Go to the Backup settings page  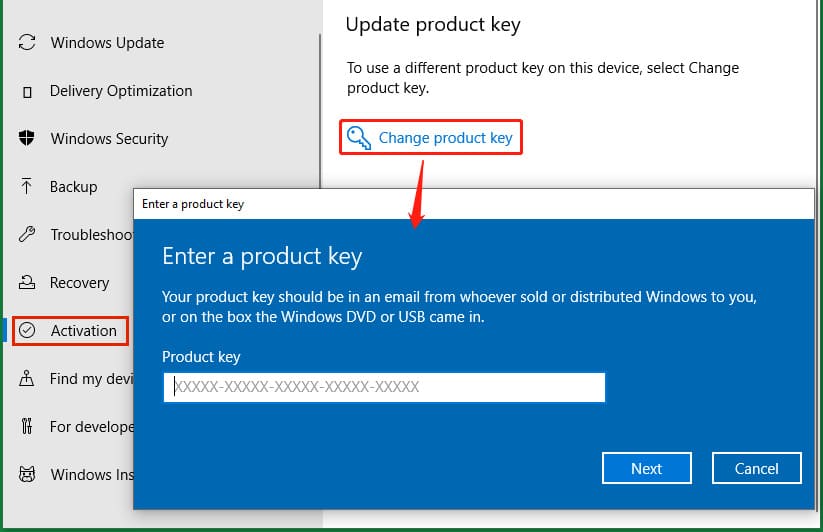click(74, 187)
